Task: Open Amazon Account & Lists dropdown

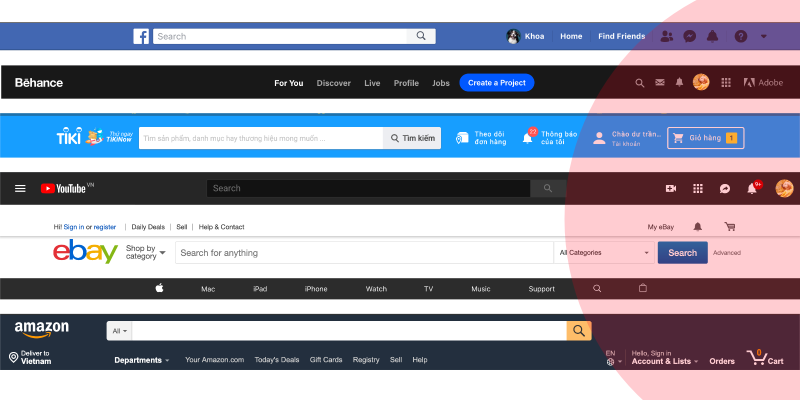Action: (665, 358)
